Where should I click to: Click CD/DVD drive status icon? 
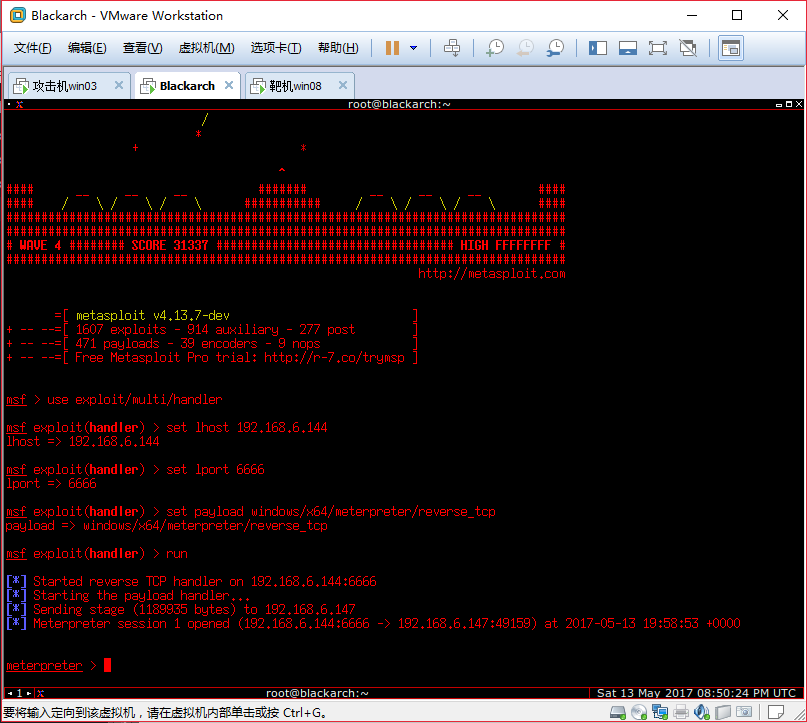(639, 712)
